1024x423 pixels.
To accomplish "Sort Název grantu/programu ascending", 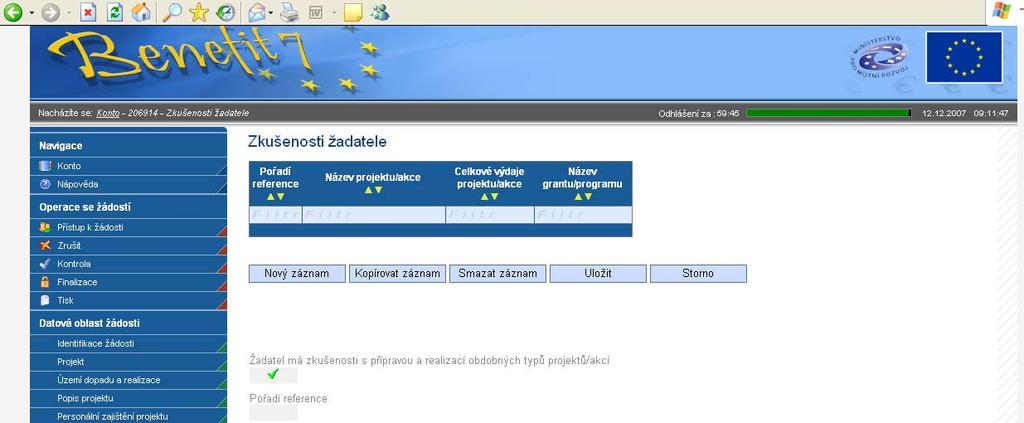I will pos(578,196).
